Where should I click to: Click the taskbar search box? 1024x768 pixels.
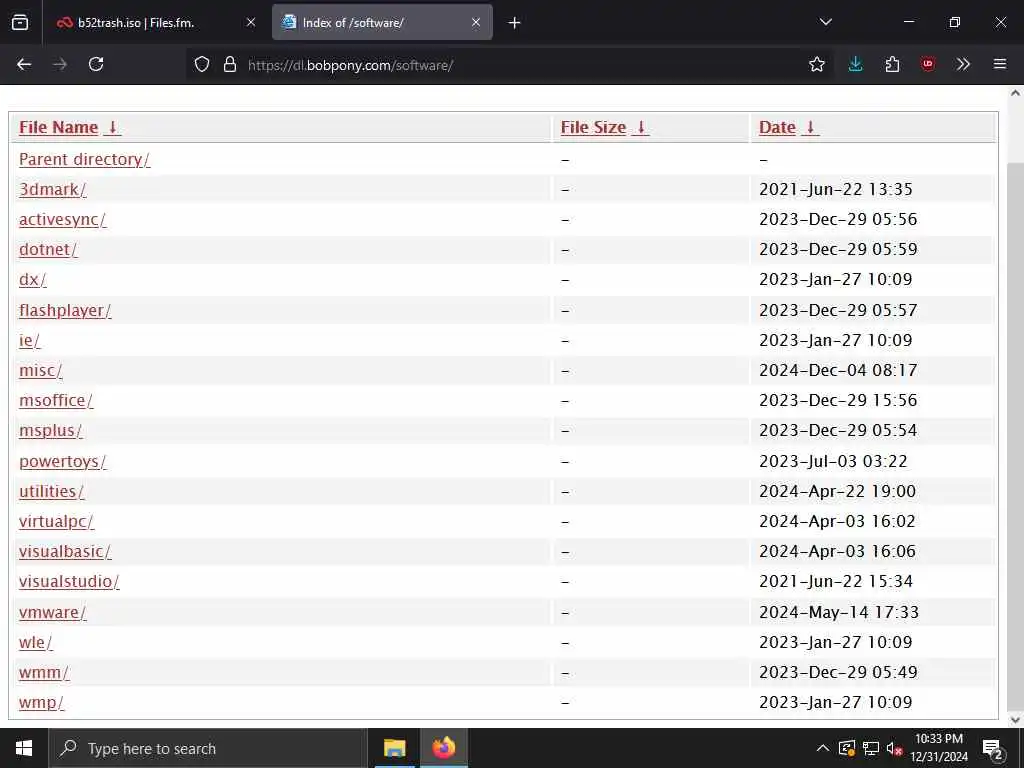pyautogui.click(x=208, y=748)
